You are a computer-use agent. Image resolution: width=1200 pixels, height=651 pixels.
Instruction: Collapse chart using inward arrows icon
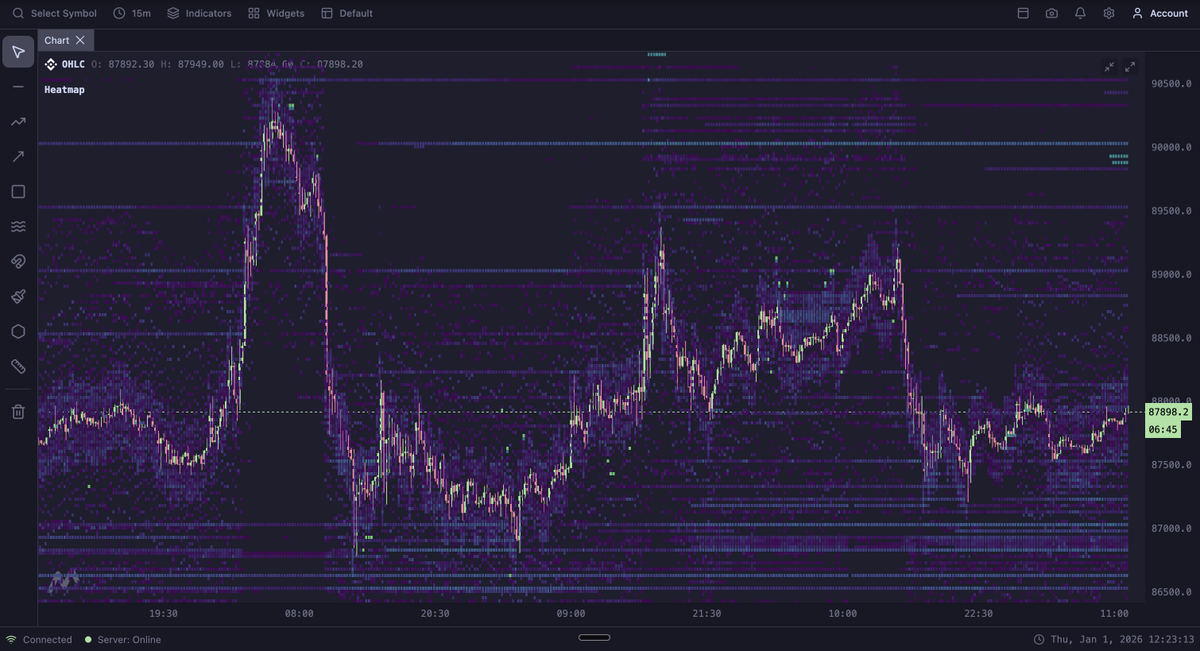click(1109, 67)
